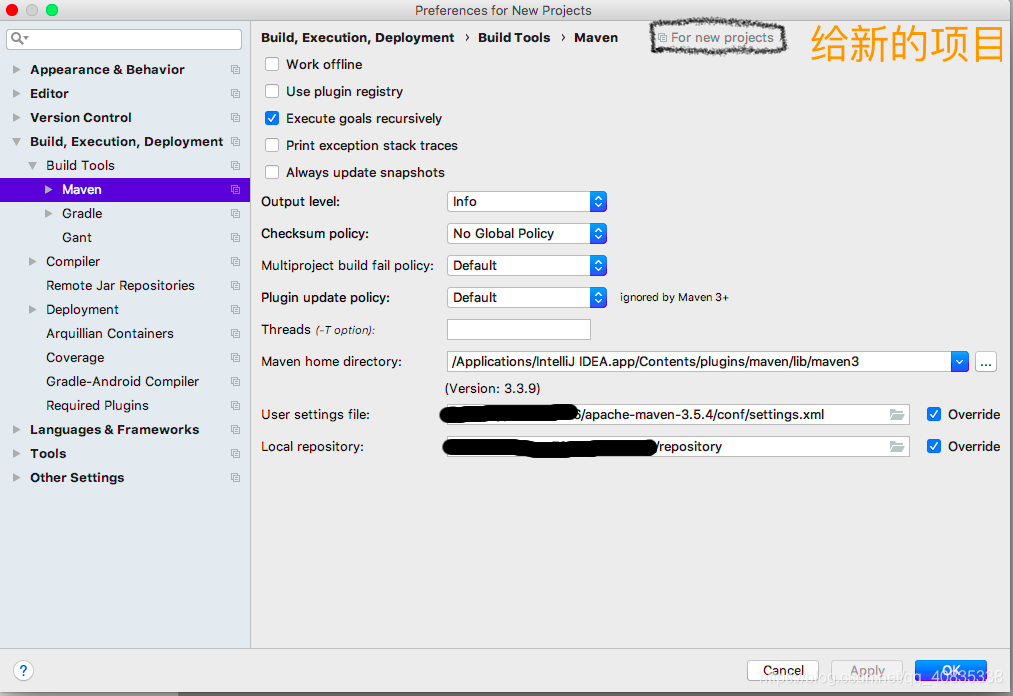Click the search magnifier icon in the settings search

coord(18,39)
